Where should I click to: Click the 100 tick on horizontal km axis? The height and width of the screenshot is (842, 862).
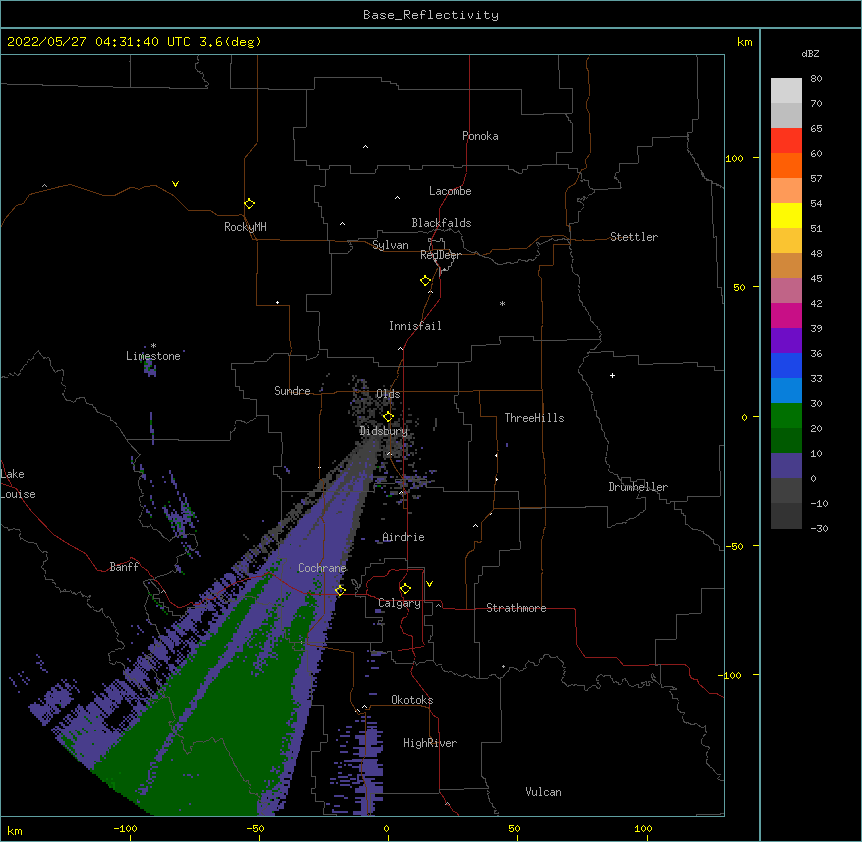(x=643, y=828)
